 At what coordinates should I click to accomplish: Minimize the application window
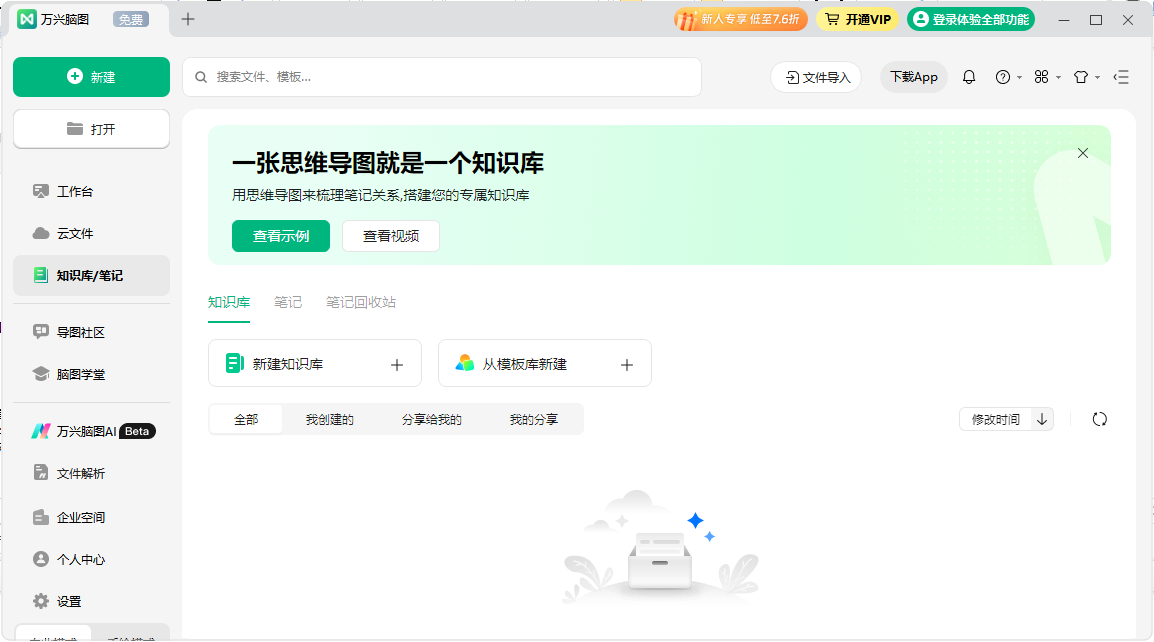(1063, 20)
